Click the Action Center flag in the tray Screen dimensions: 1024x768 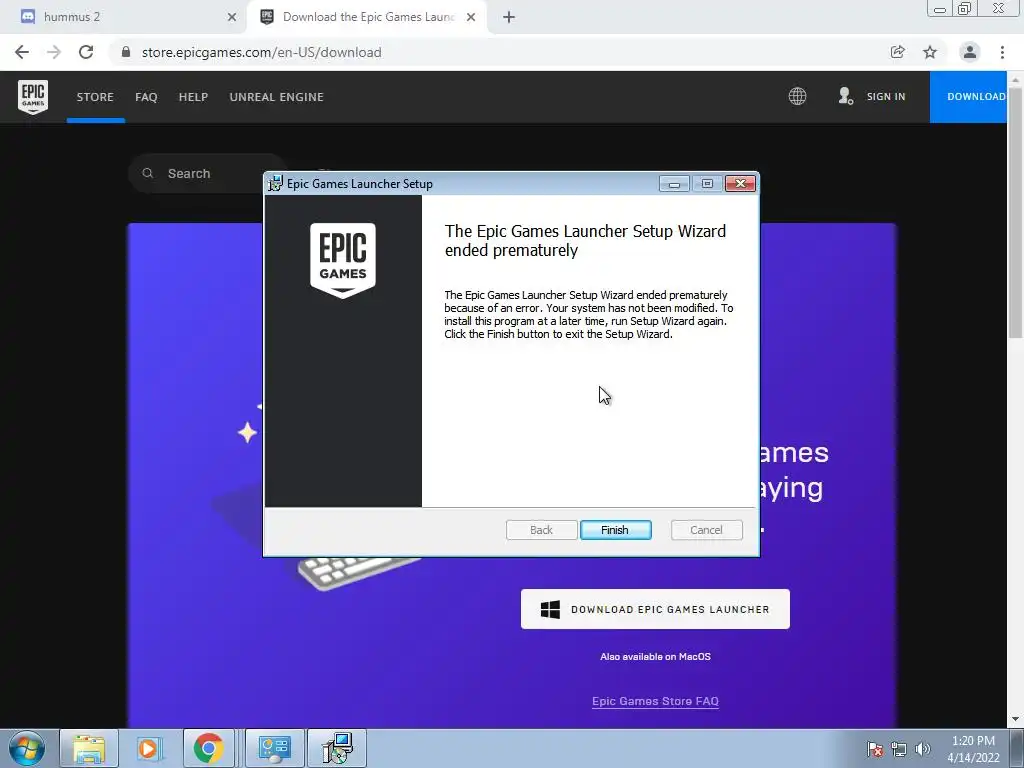point(875,749)
